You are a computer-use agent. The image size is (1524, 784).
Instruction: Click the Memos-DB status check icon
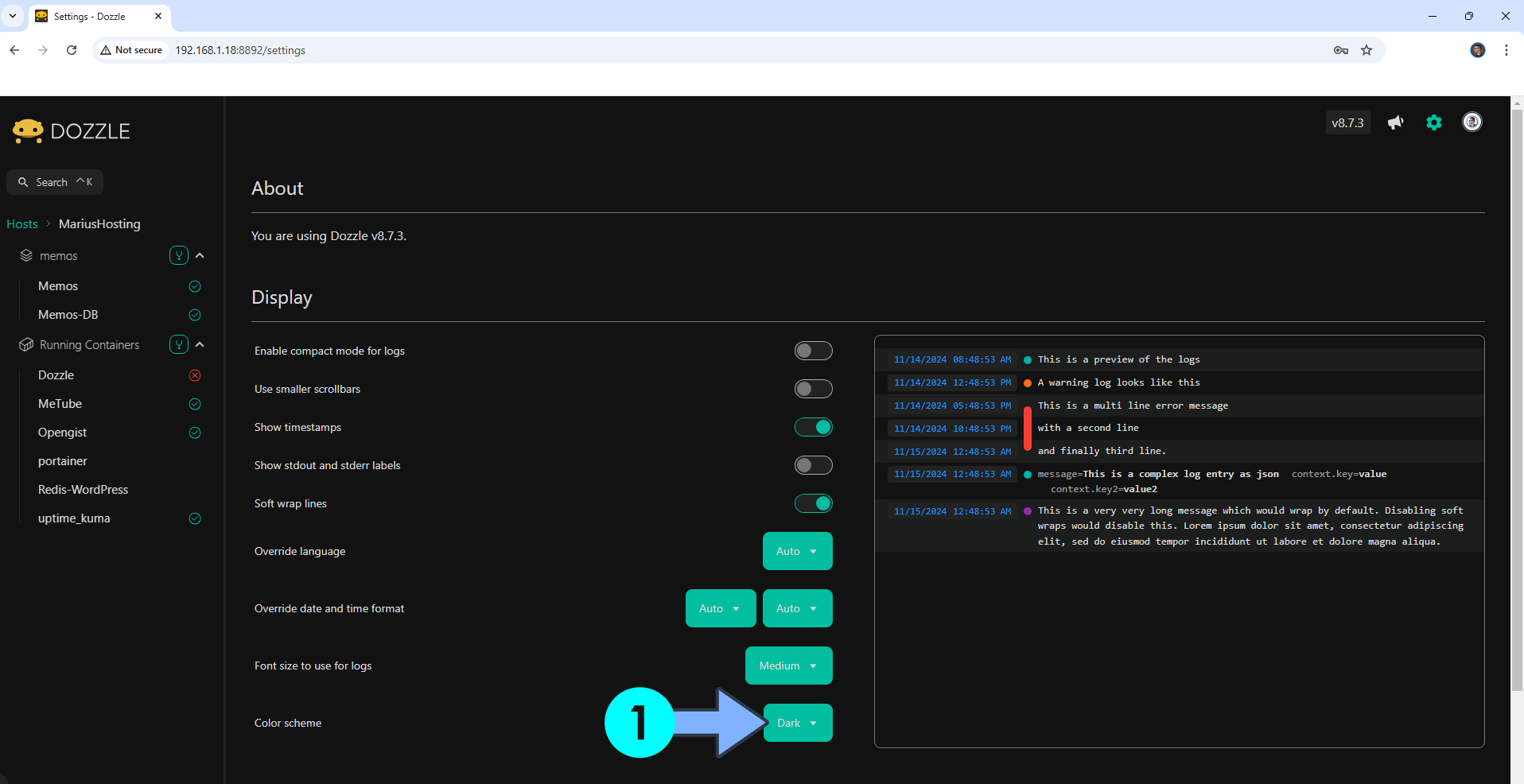click(195, 315)
